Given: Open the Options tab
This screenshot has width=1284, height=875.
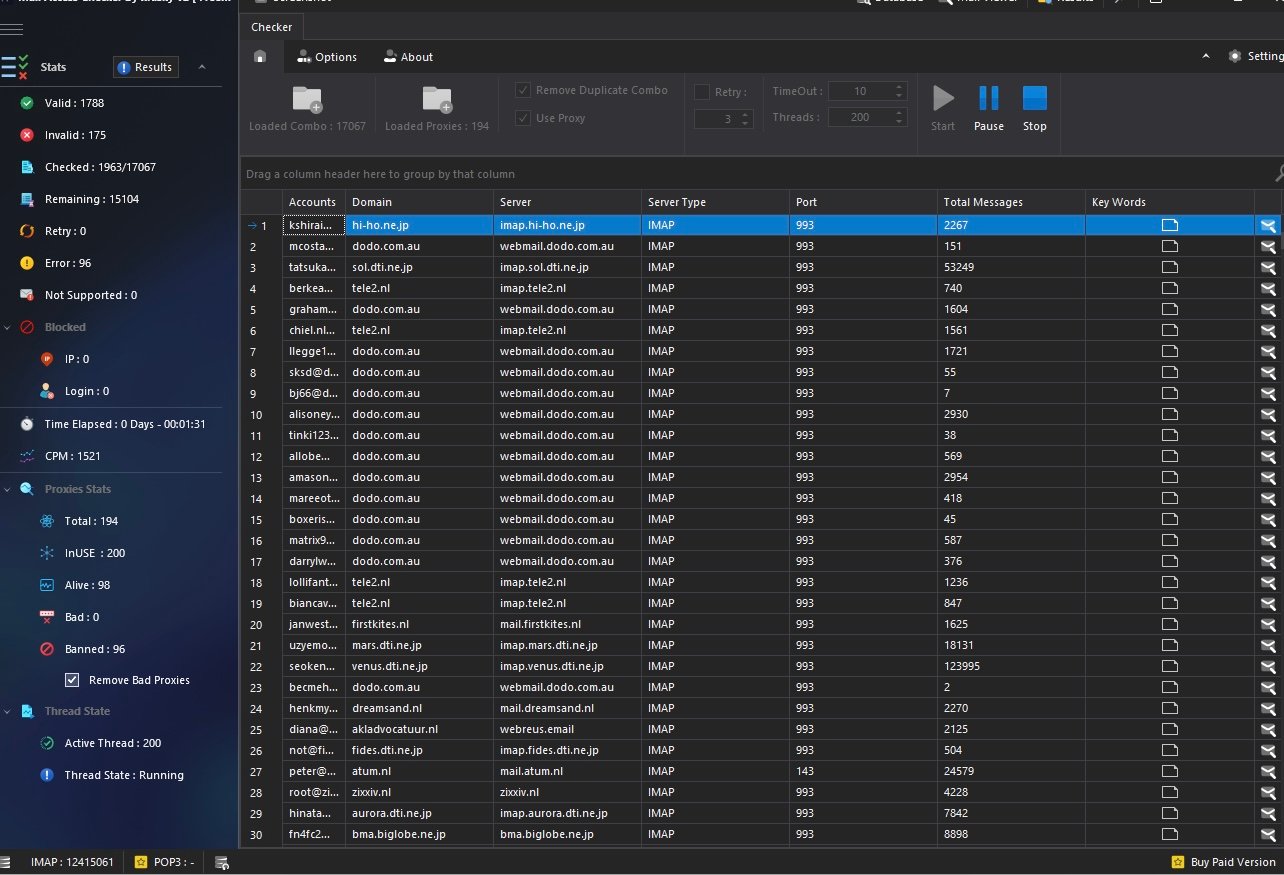Looking at the screenshot, I should click(326, 57).
